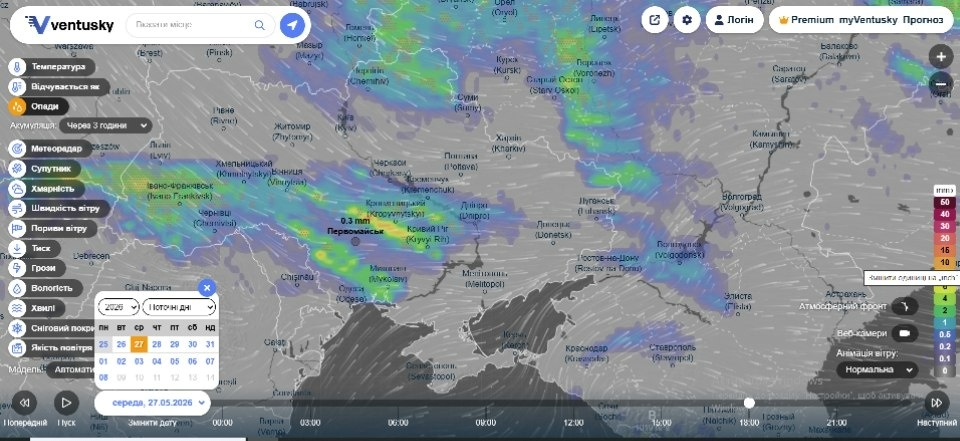
Task: Select calendar day 31
Action: (x=210, y=344)
